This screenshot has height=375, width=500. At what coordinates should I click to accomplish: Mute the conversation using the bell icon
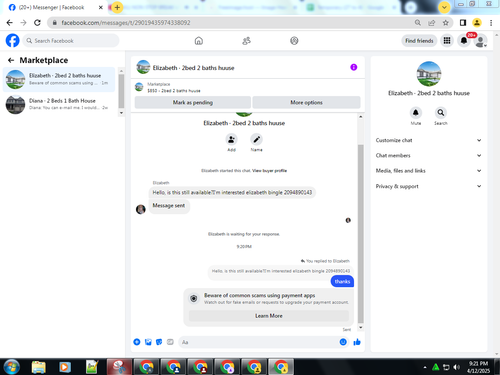click(x=416, y=113)
